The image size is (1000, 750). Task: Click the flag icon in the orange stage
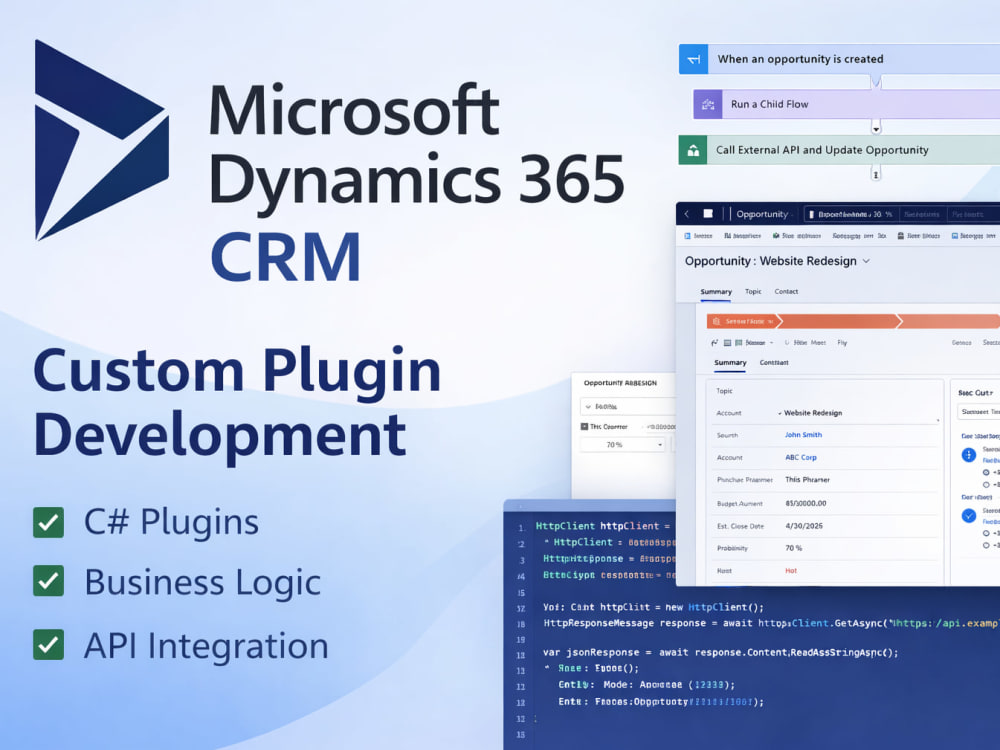[716, 321]
